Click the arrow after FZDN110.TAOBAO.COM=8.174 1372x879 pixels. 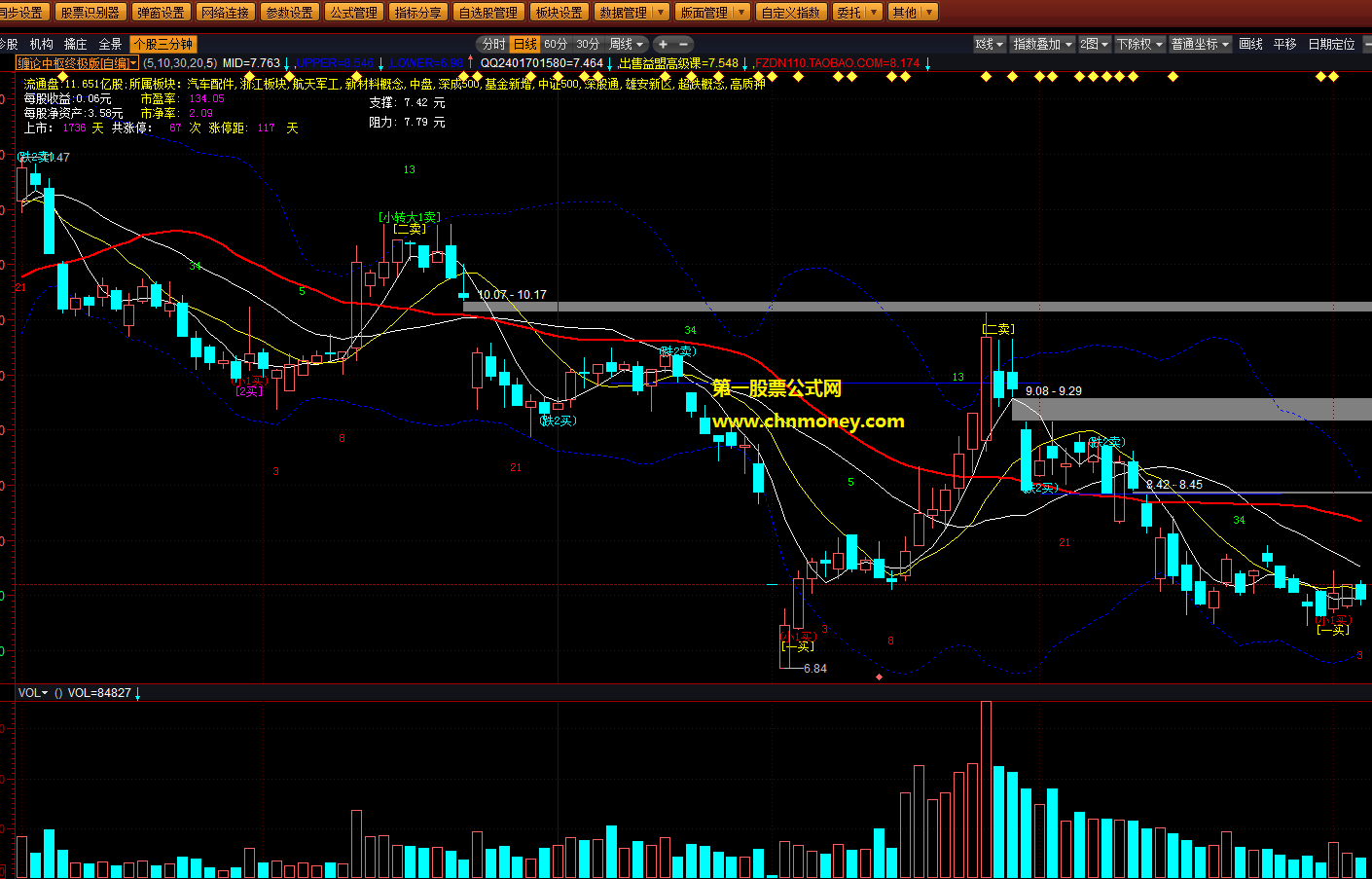pos(927,63)
